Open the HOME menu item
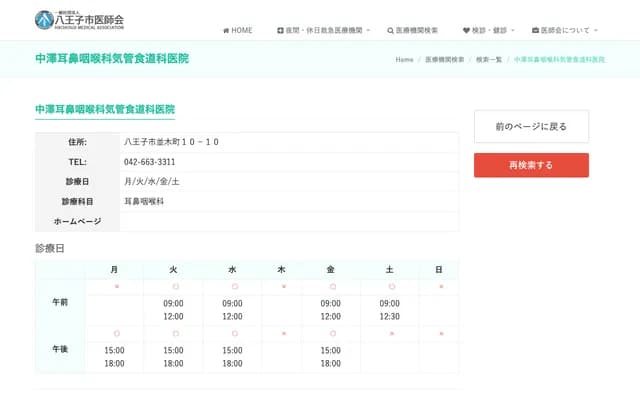This screenshot has height=400, width=640. (241, 31)
